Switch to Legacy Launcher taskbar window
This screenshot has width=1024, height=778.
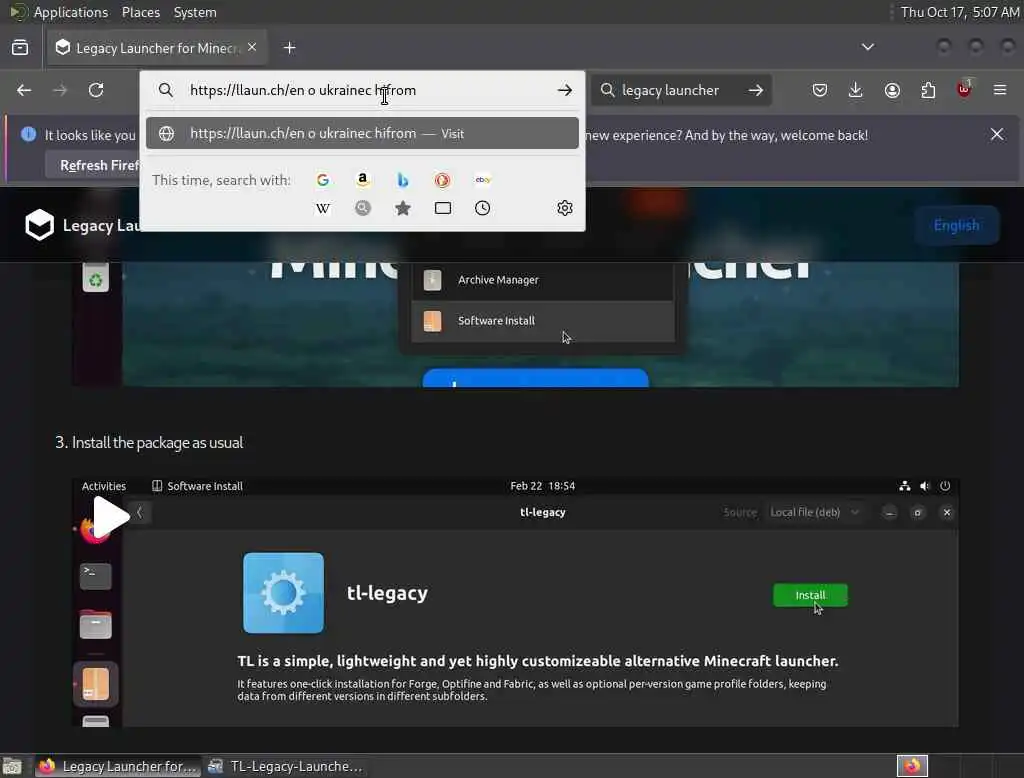click(x=118, y=766)
